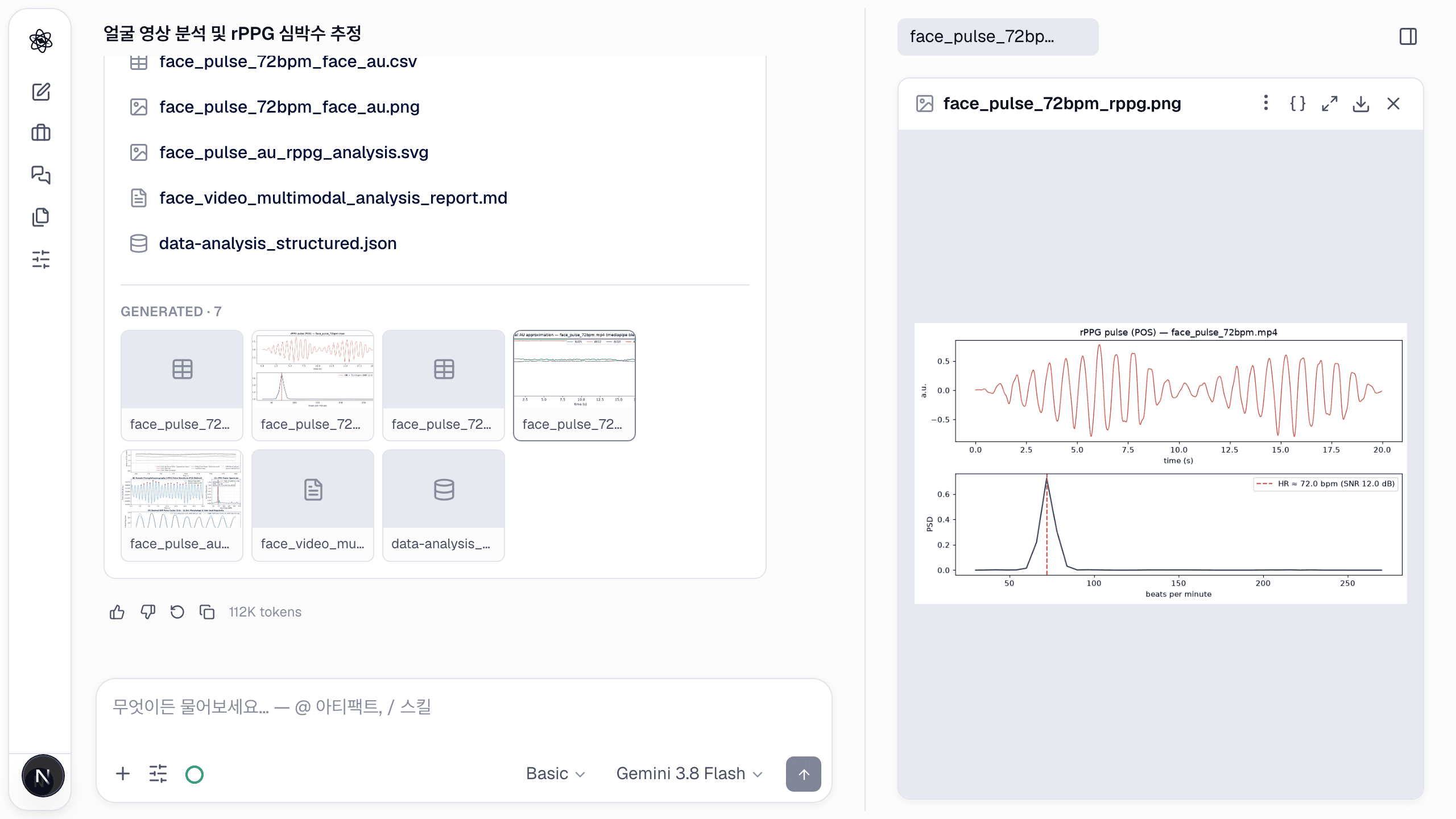Screen dimensions: 1456x819
Task: Click the rPPG plot image in preview
Action: (1160, 464)
